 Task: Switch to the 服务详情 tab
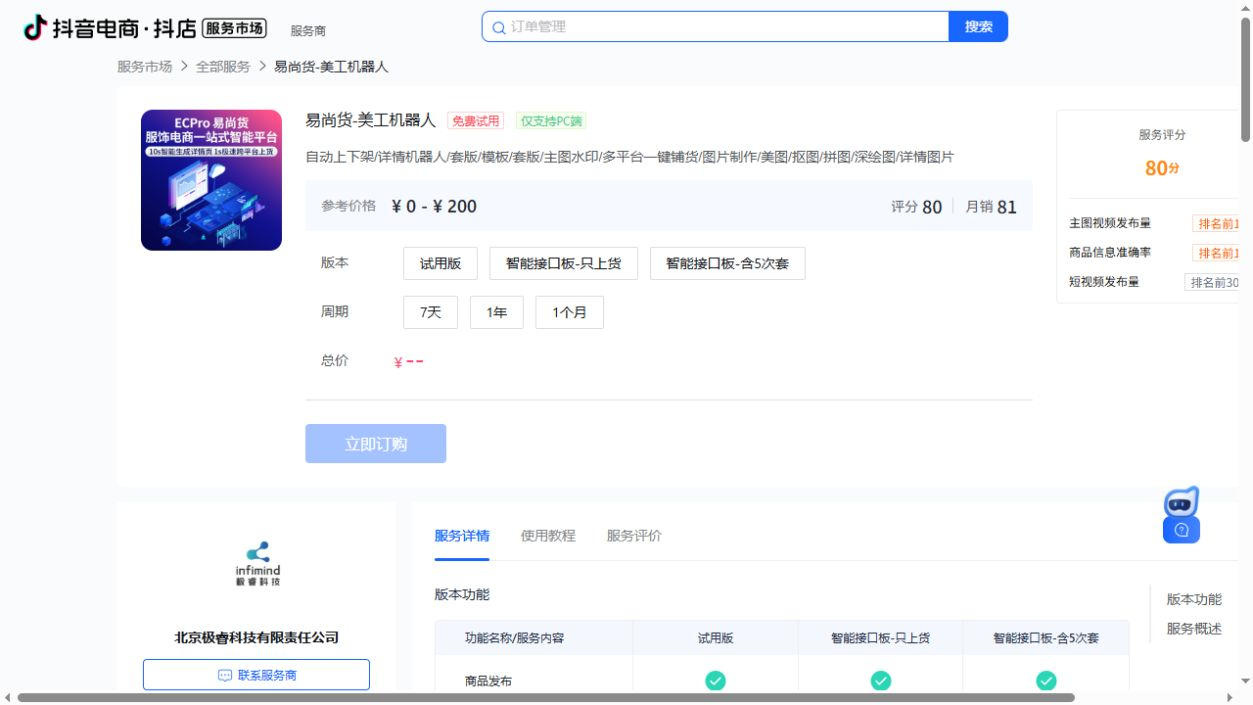462,535
